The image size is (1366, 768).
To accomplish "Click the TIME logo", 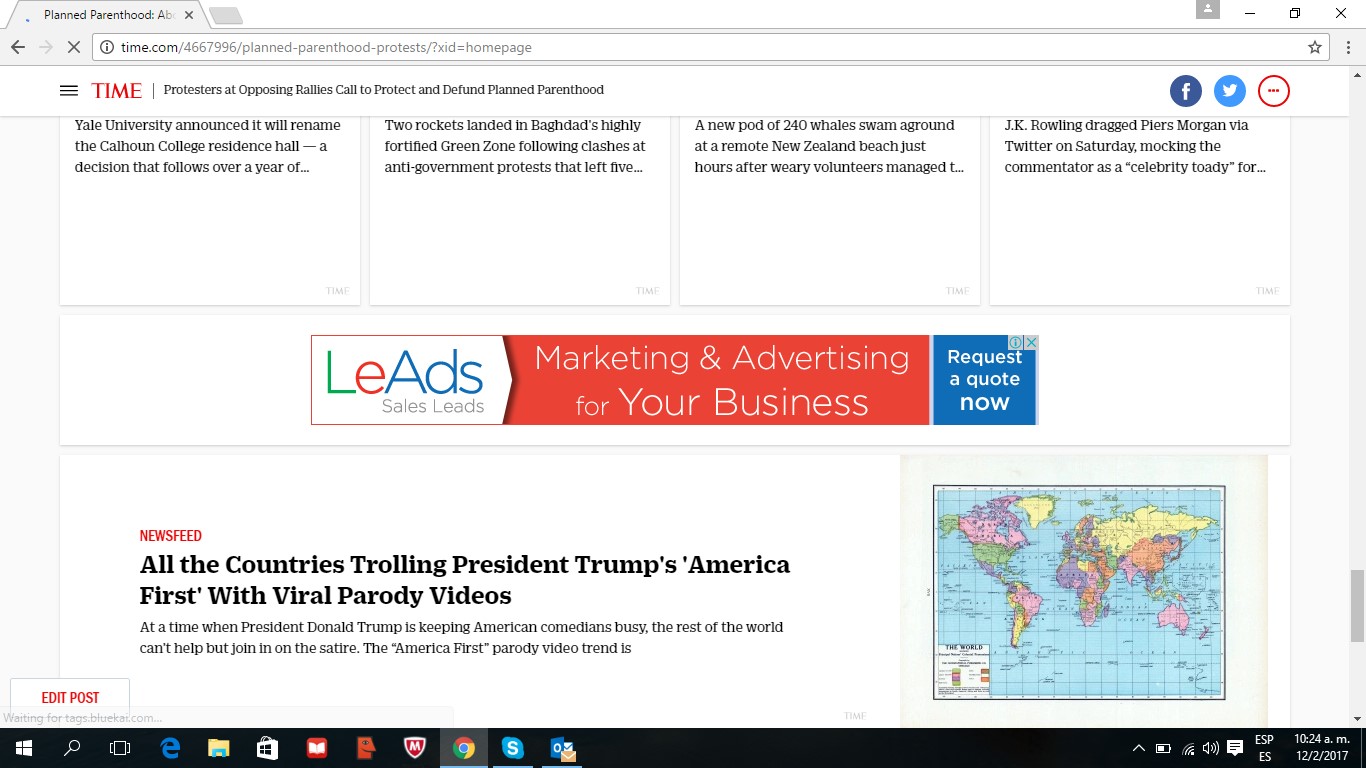I will 117,90.
